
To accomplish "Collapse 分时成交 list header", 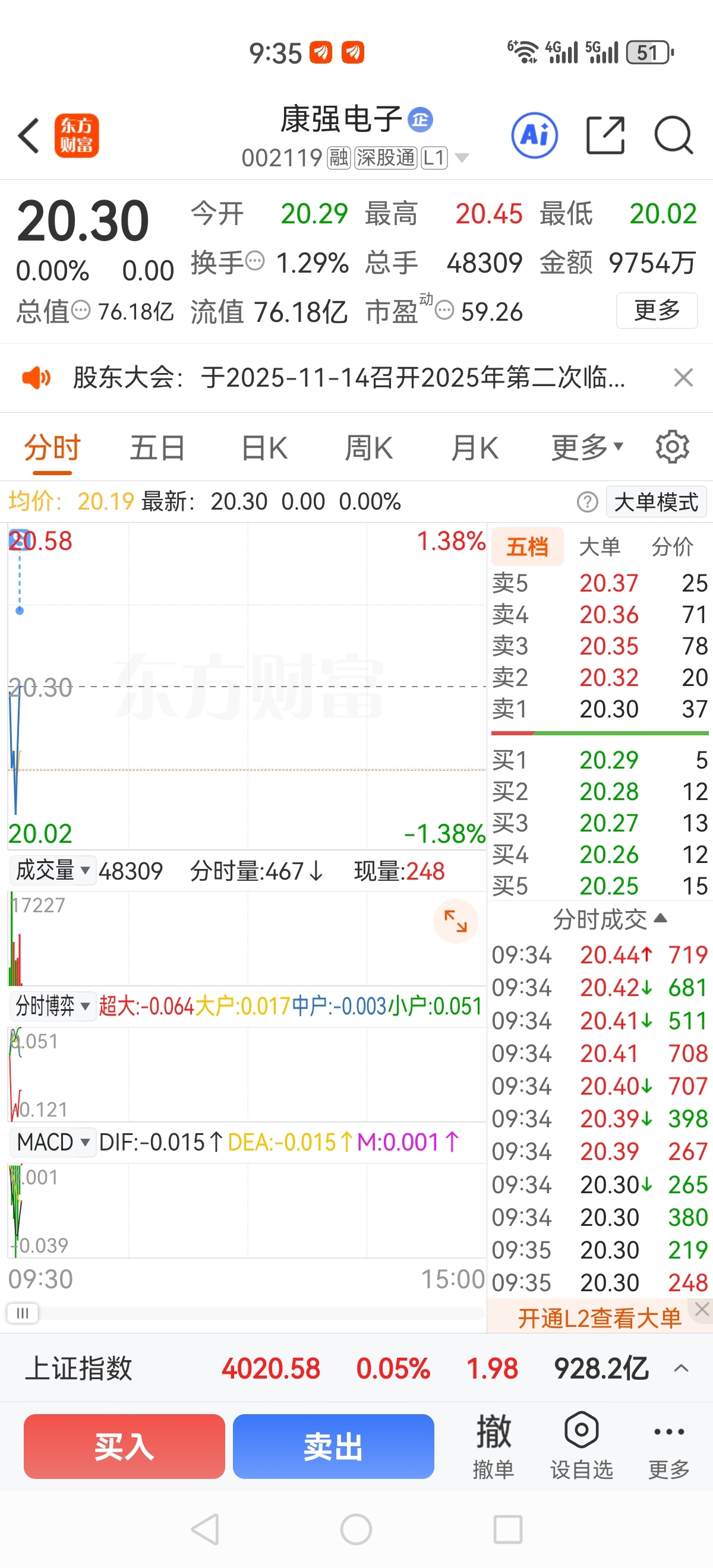I will coord(610,919).
